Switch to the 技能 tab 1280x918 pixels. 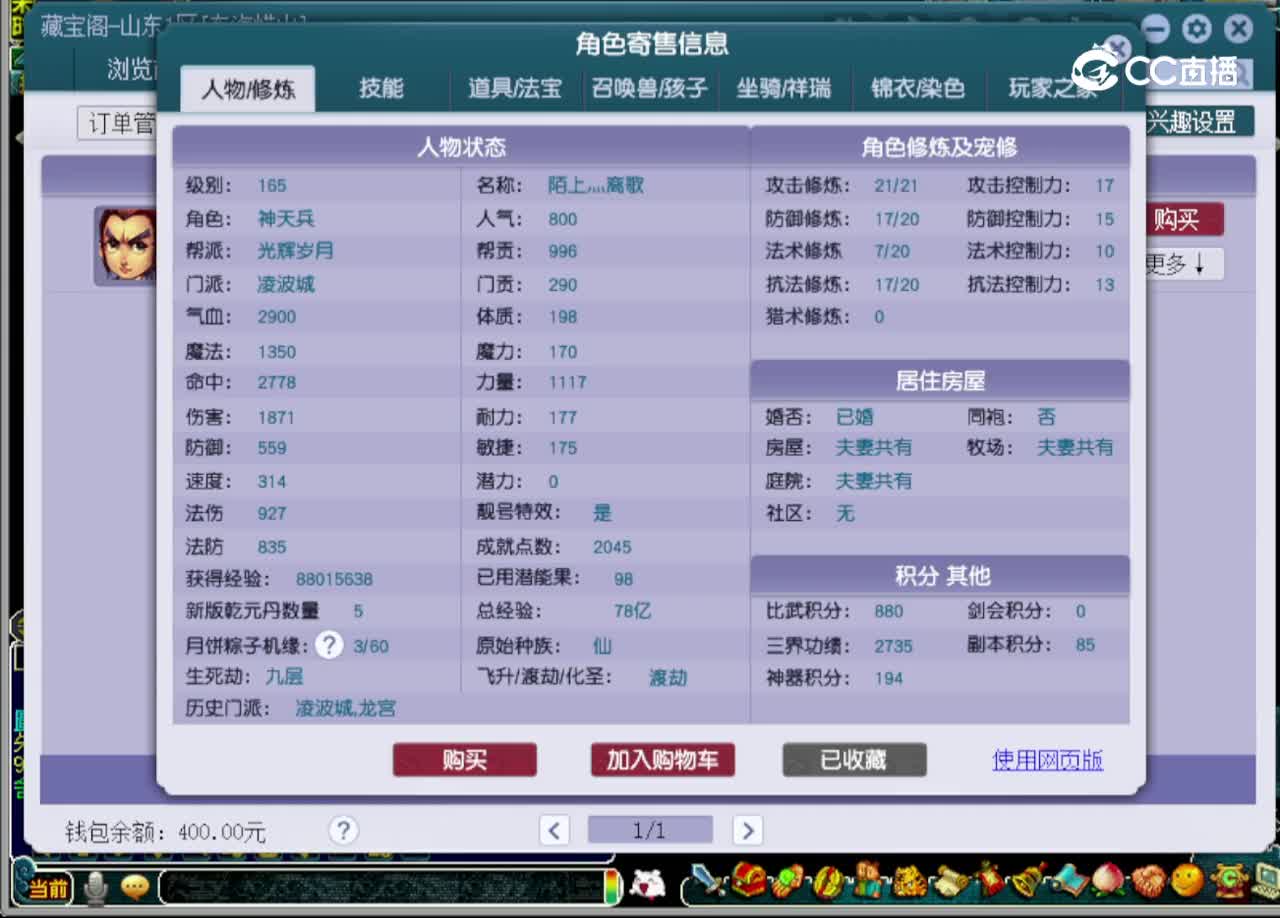381,88
